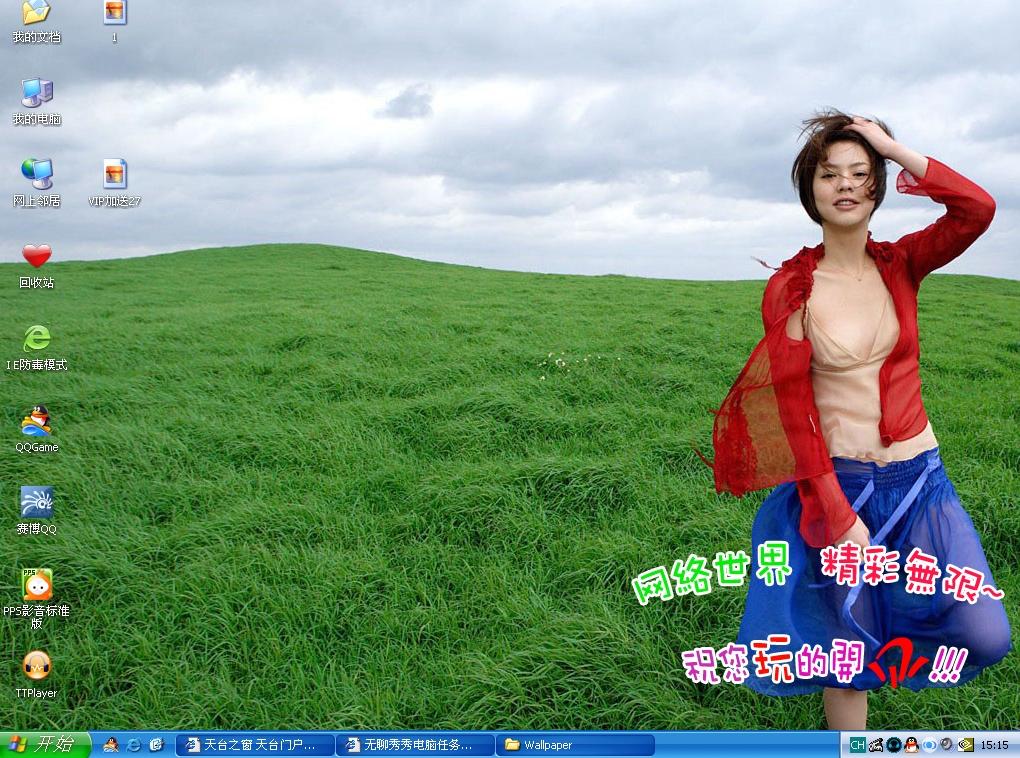Click the film clapper tray icon

tap(876, 745)
